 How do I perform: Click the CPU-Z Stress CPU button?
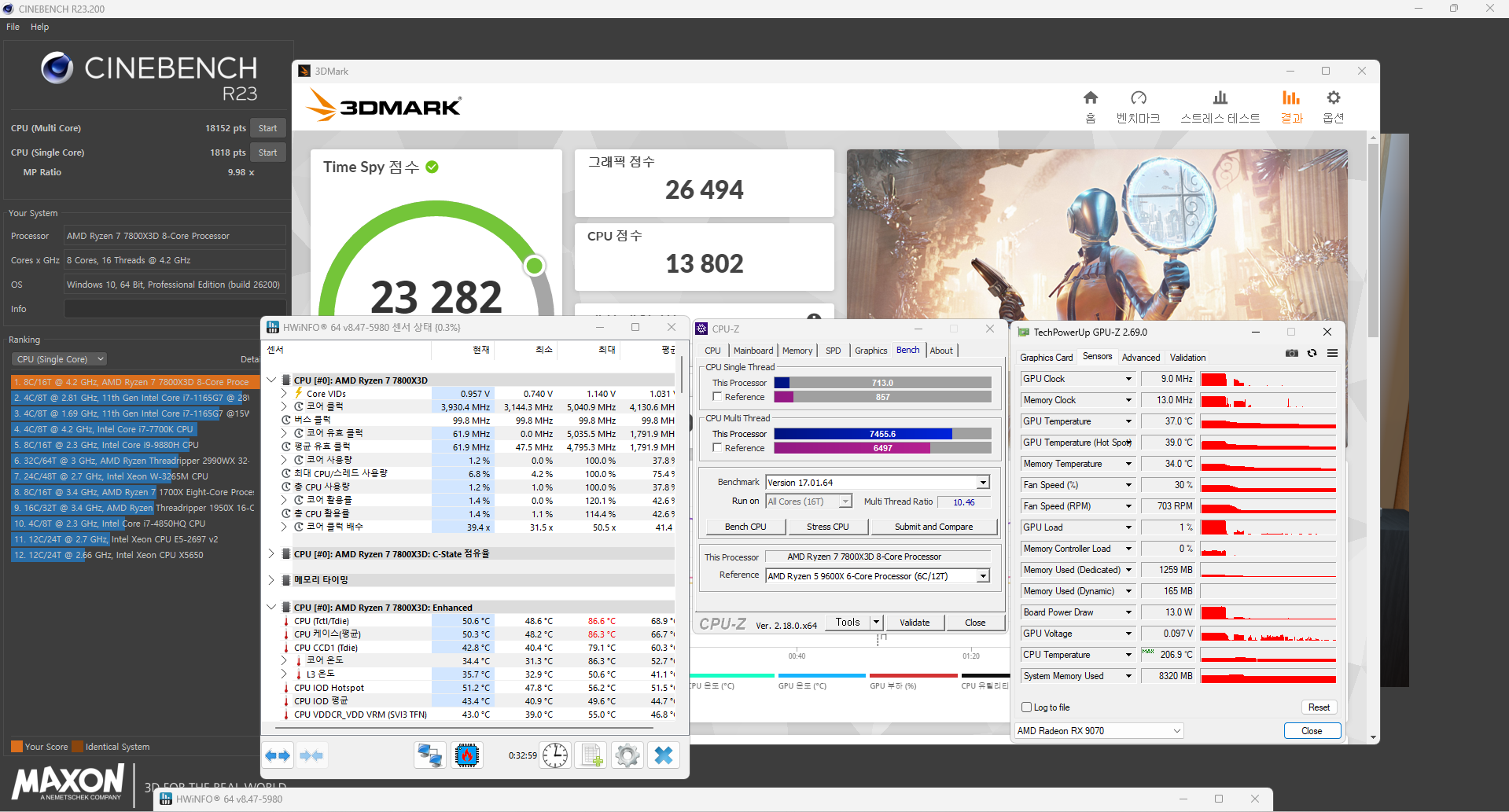[x=828, y=527]
